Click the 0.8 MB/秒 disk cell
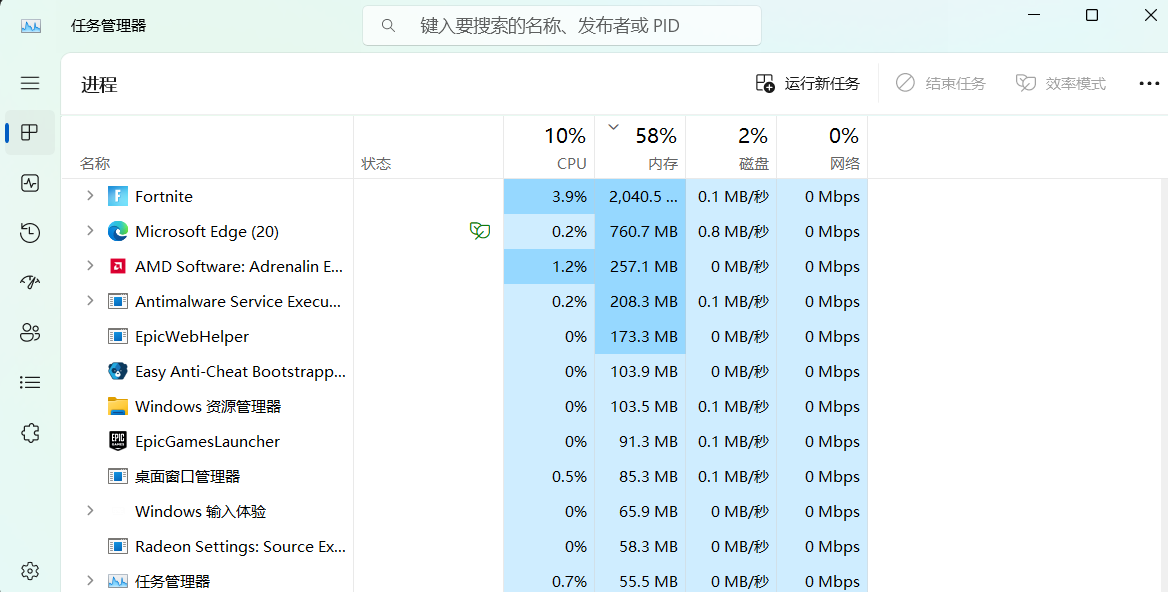This screenshot has height=592, width=1168. pyautogui.click(x=731, y=232)
